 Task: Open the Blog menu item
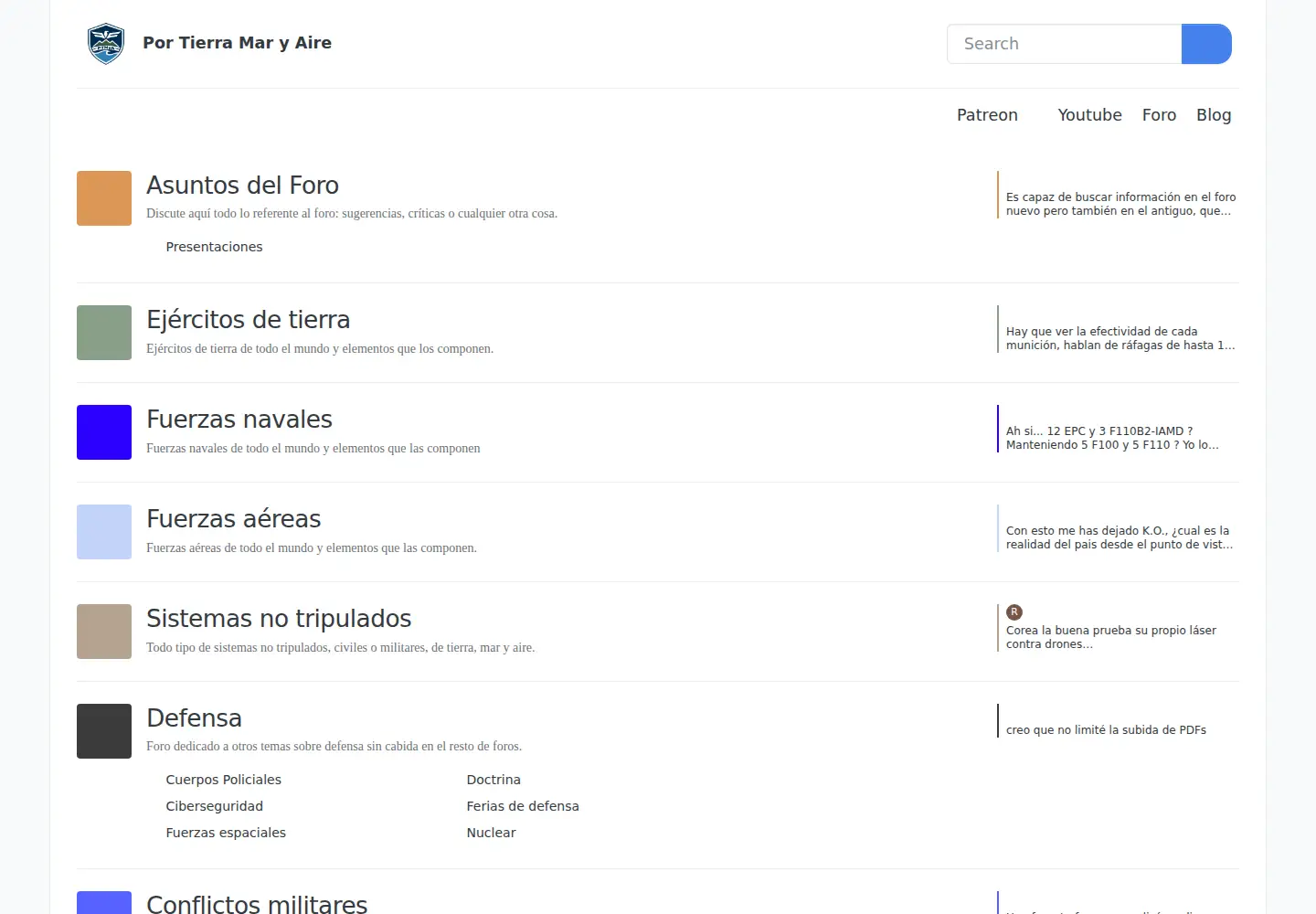[x=1214, y=115]
